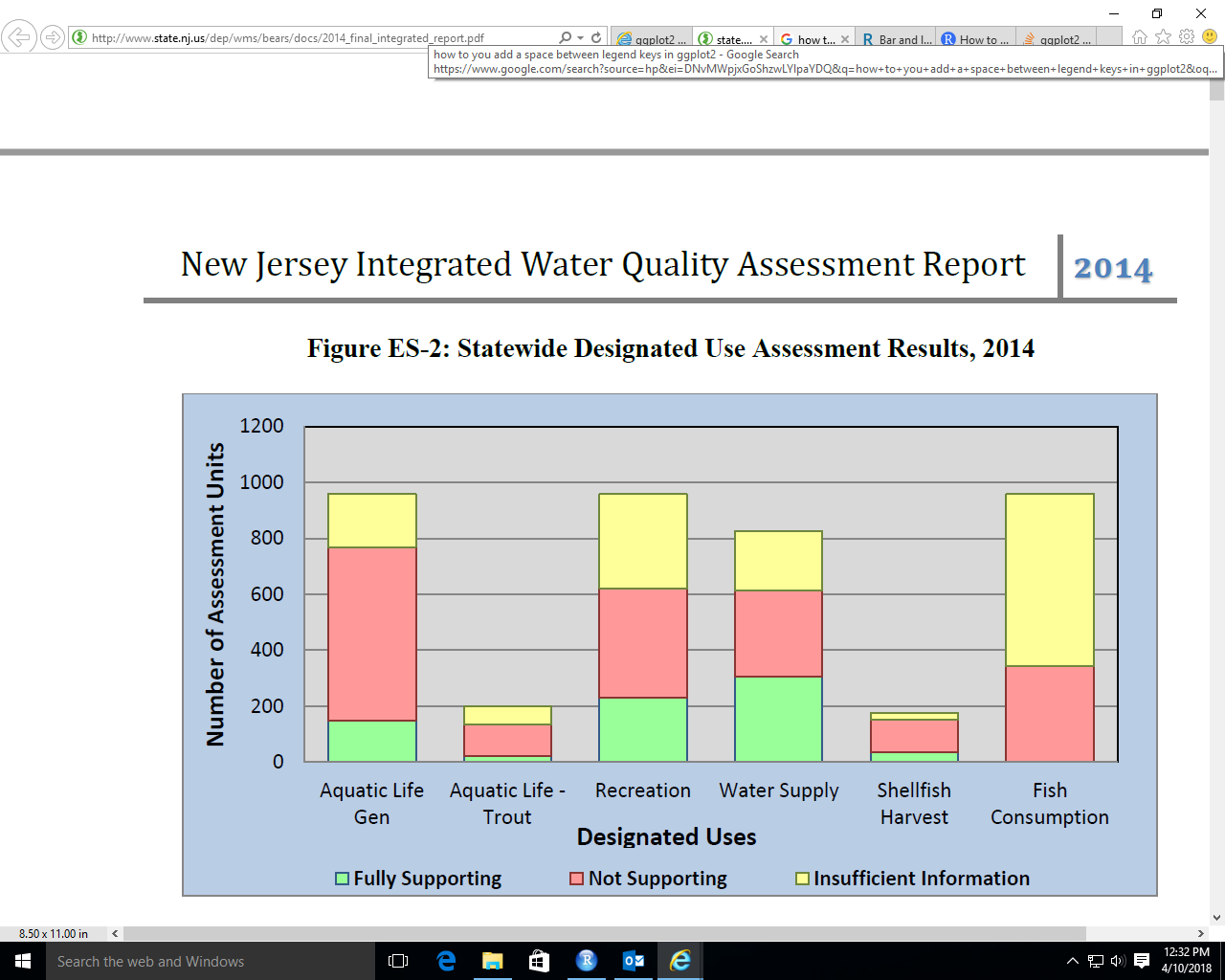The image size is (1225, 980).
Task: Open the Windows Store taskbar icon
Action: pos(540,961)
